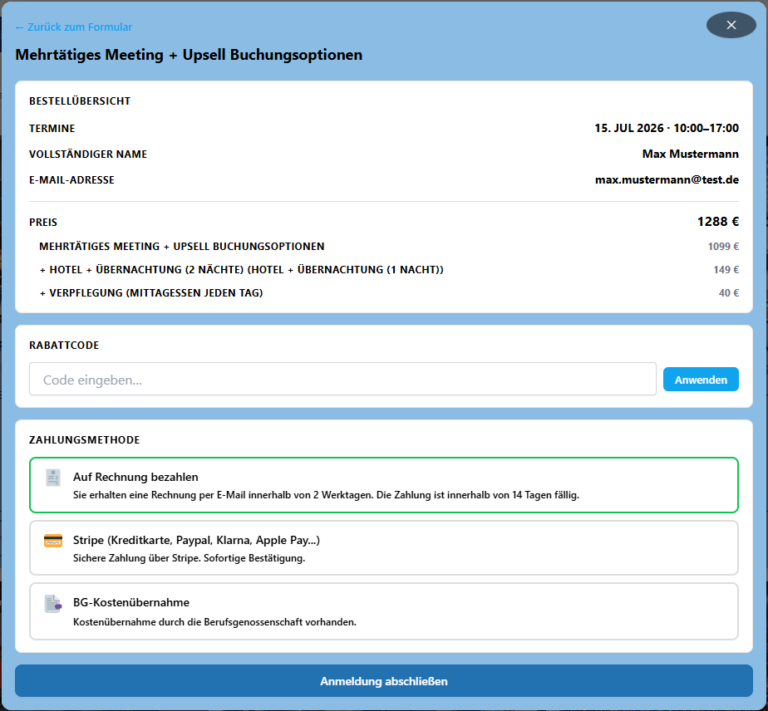Viewport: 768px width, 711px height.
Task: Click the Kostenübernahme durch die Berufsgenossenschaft text
Action: click(x=215, y=622)
